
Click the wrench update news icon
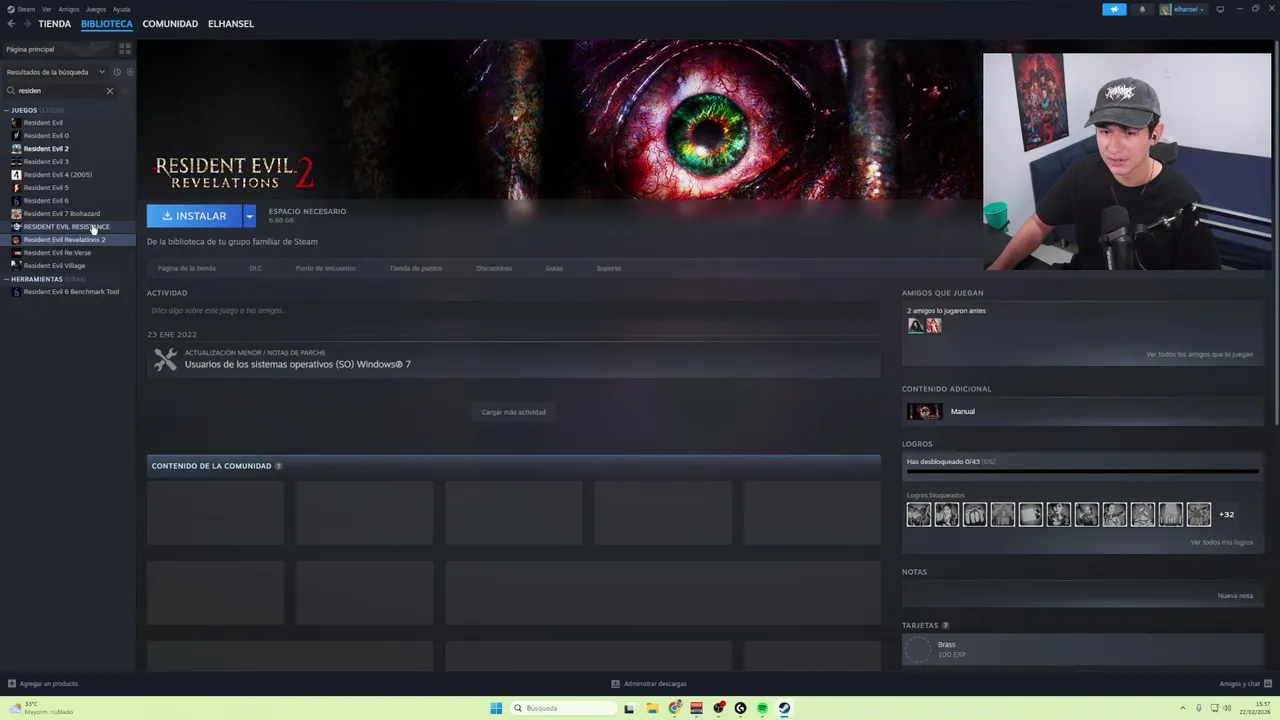[165, 360]
